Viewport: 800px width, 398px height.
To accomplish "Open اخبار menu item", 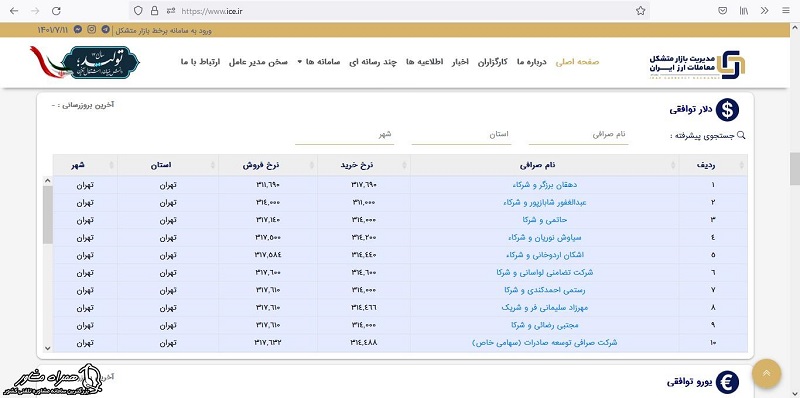I will click(461, 62).
